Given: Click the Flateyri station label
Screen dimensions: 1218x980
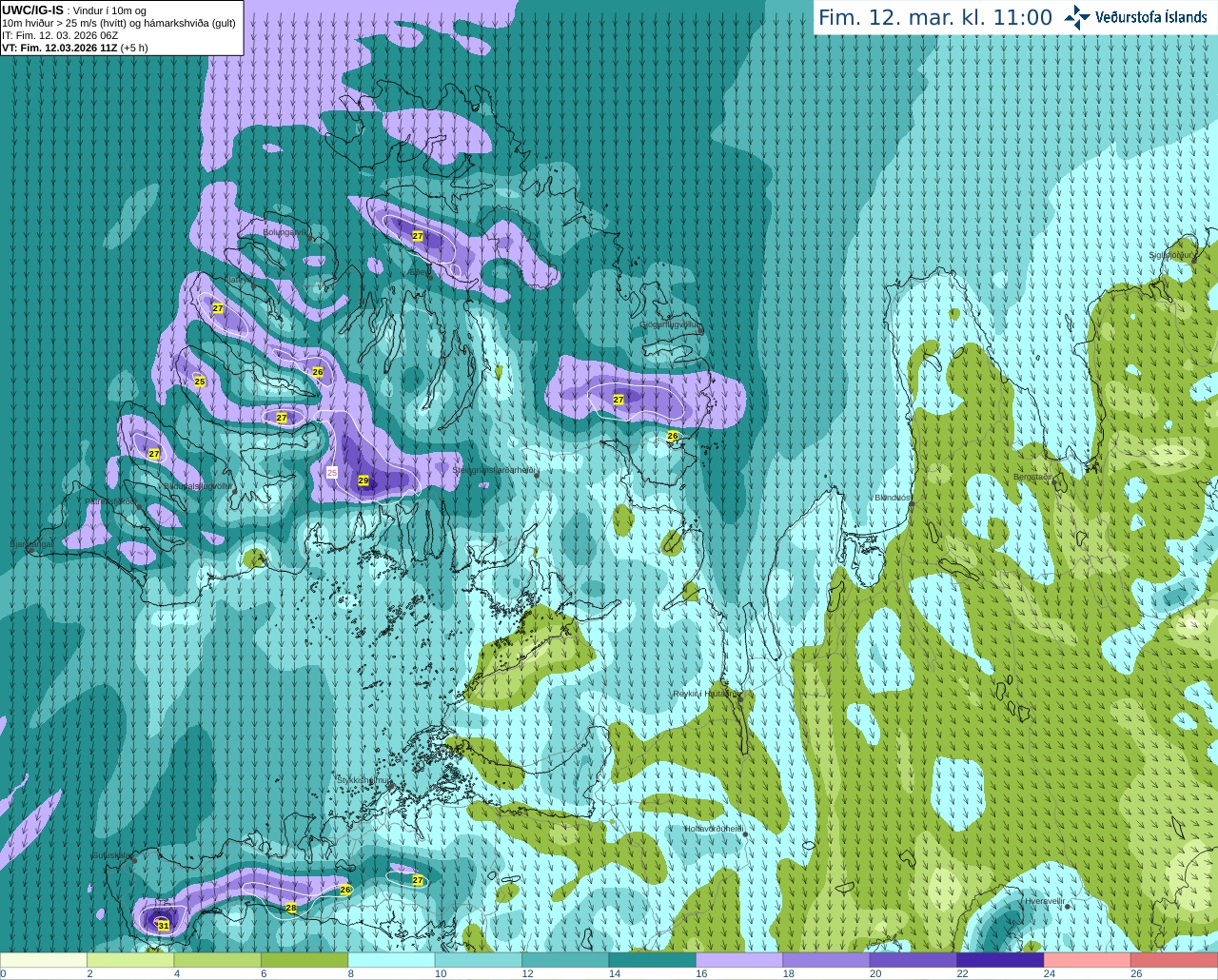Looking at the screenshot, I should [238, 280].
